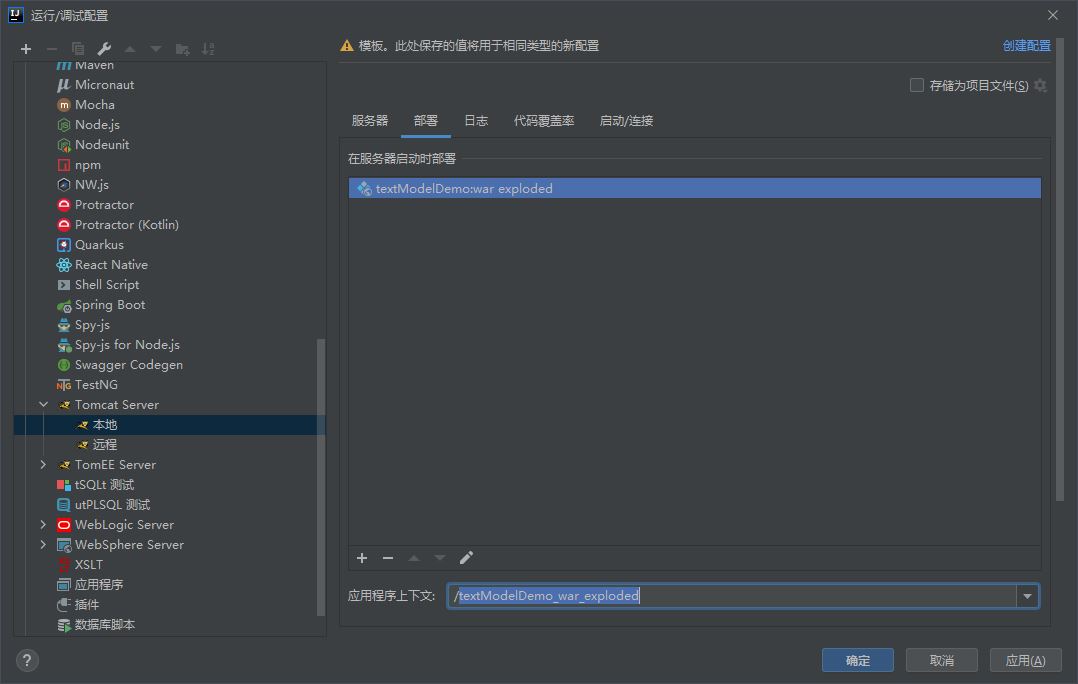Image resolution: width=1078 pixels, height=684 pixels.
Task: Collapse the Tomcat Server tree node
Action: [43, 404]
